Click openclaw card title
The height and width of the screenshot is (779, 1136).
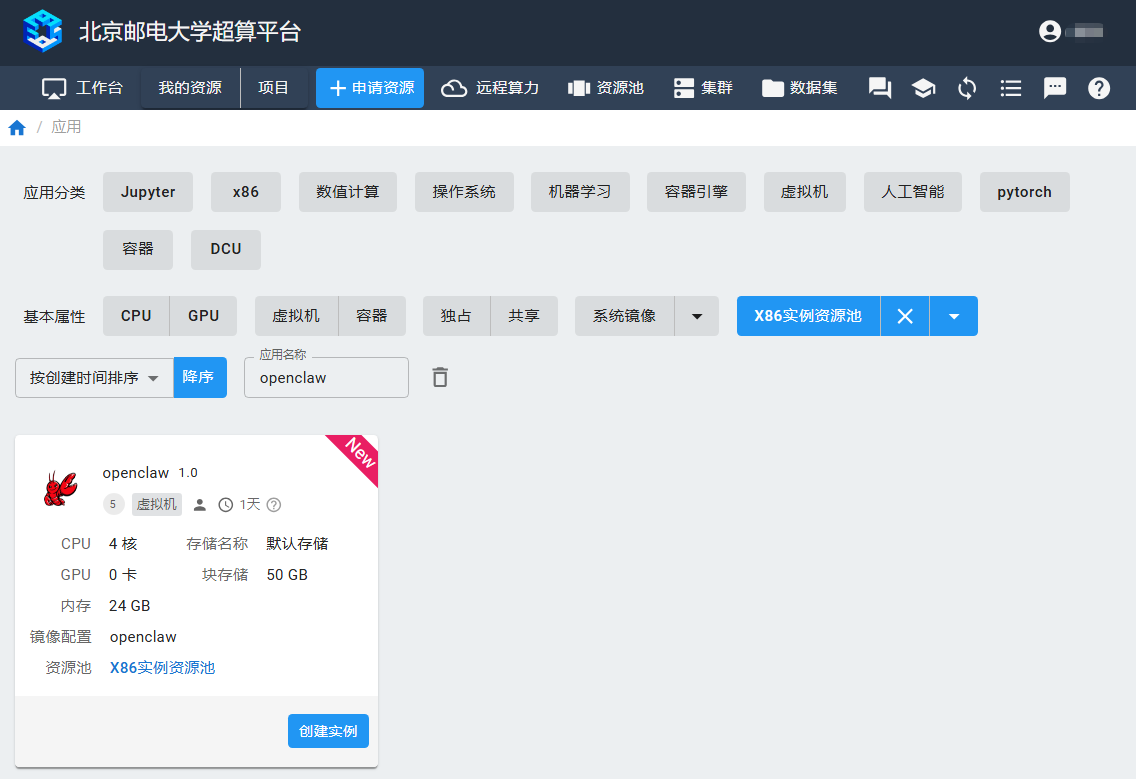(135, 473)
